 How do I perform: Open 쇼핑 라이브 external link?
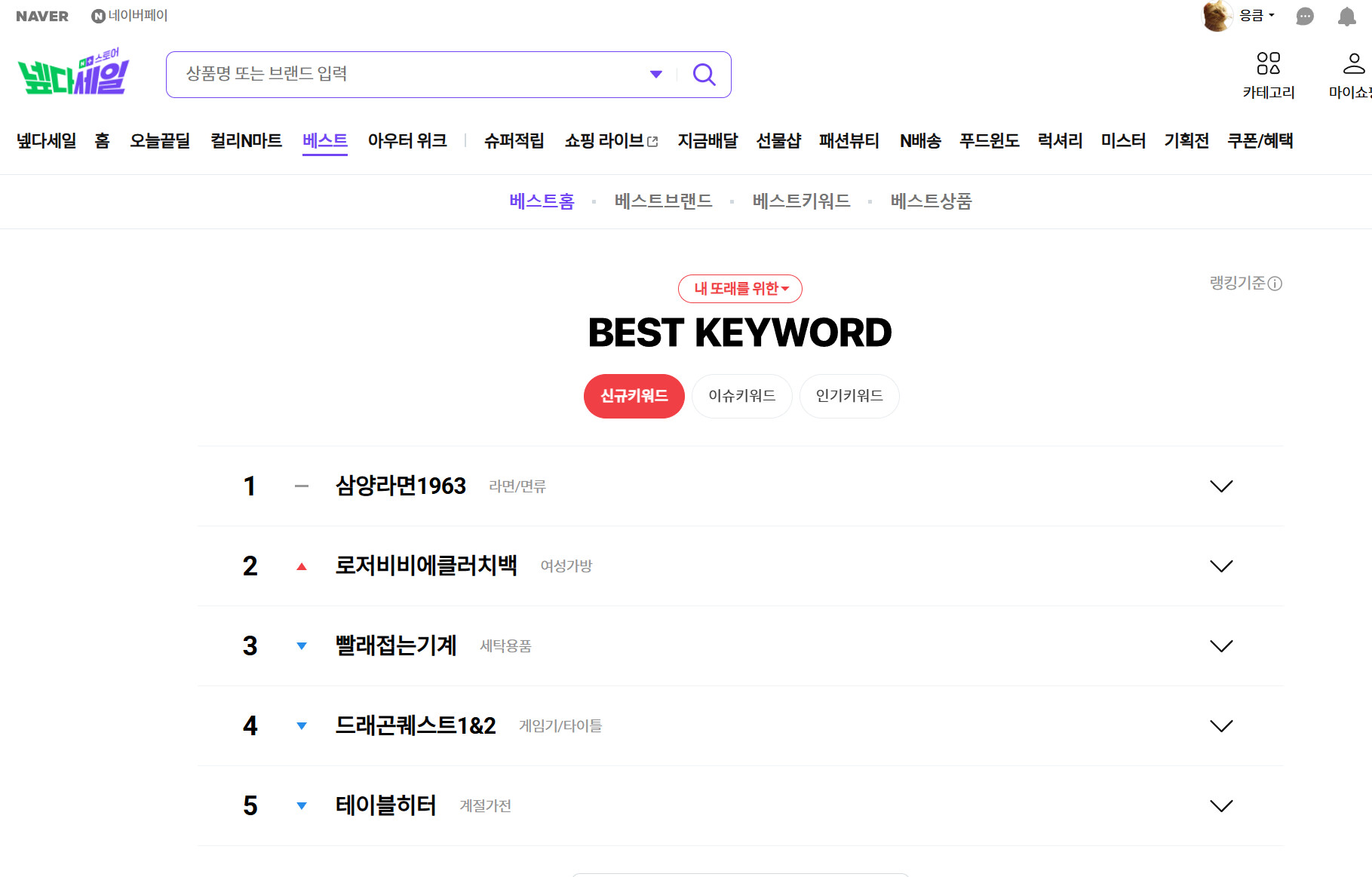(x=612, y=140)
